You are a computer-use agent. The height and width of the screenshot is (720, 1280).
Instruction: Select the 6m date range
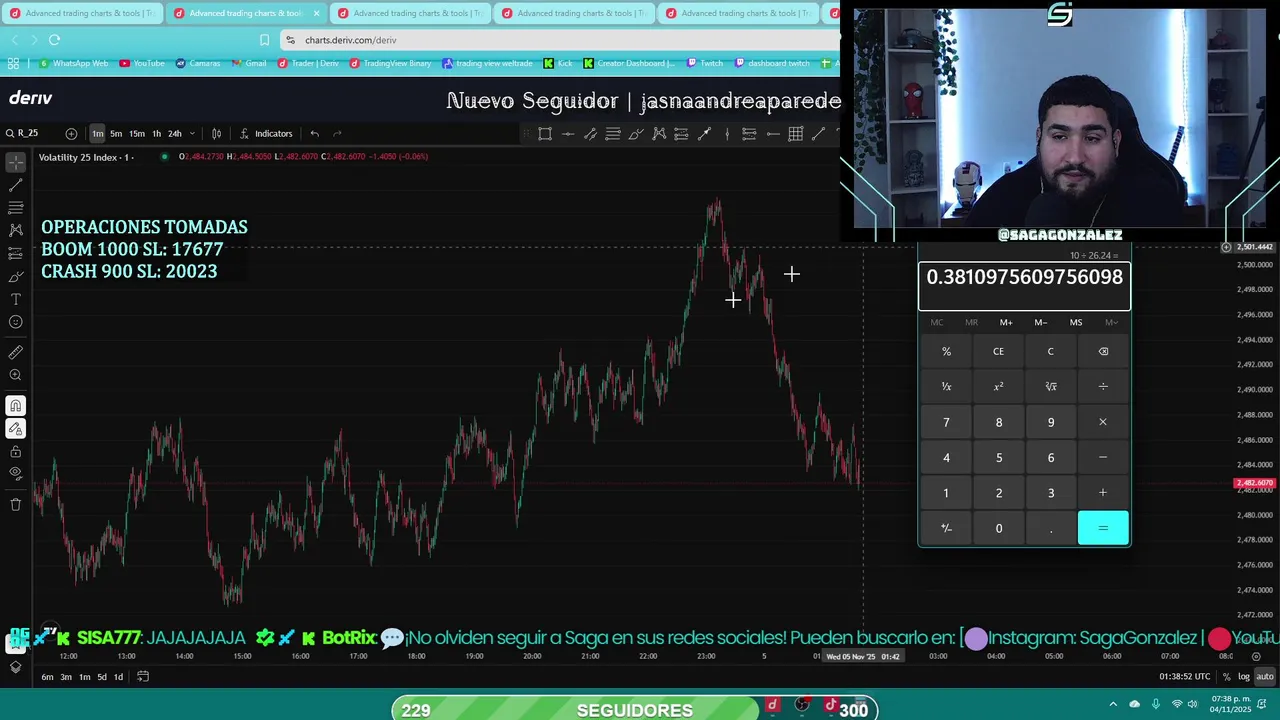(47, 677)
